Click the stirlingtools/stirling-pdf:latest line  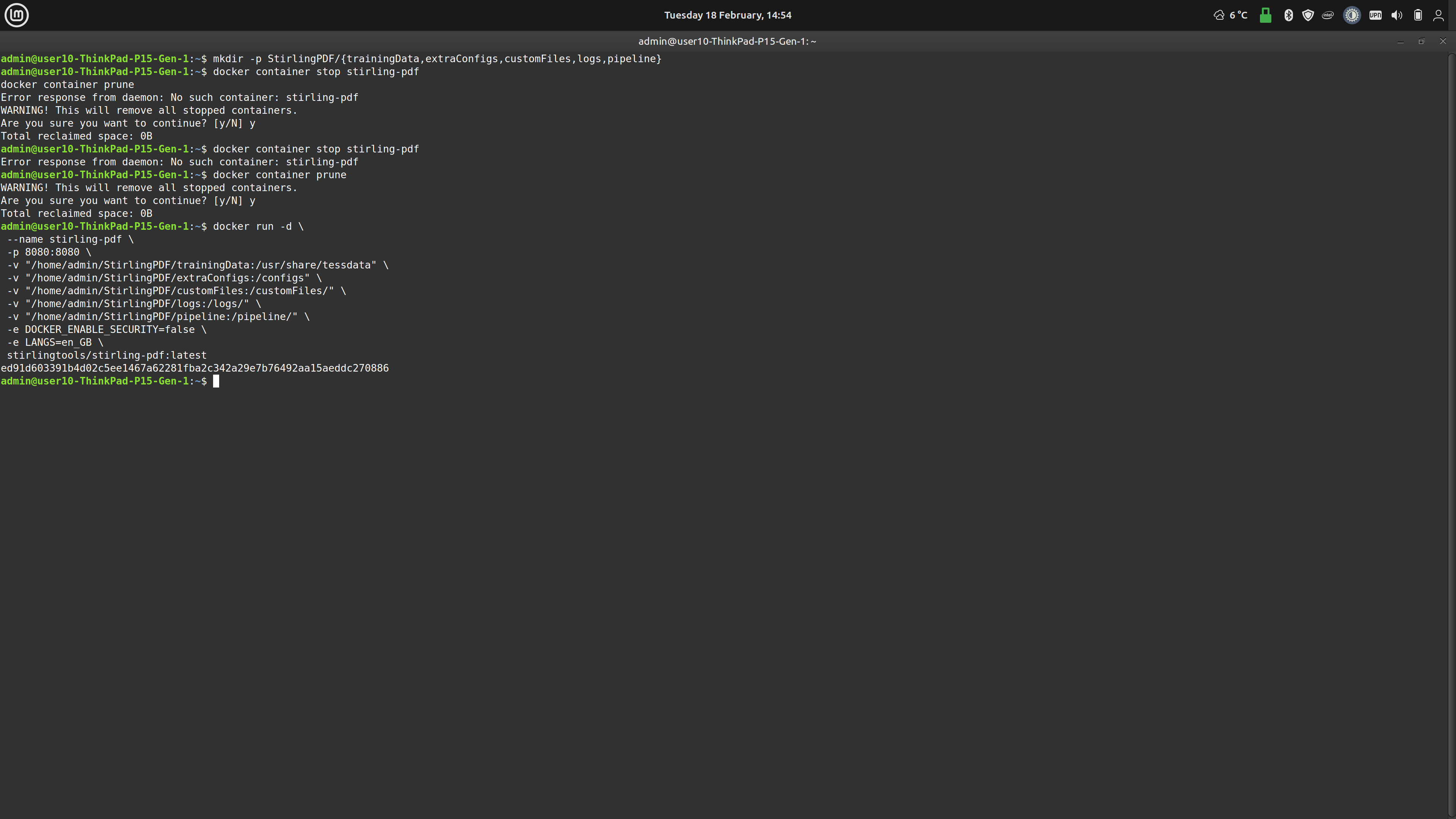point(107,356)
